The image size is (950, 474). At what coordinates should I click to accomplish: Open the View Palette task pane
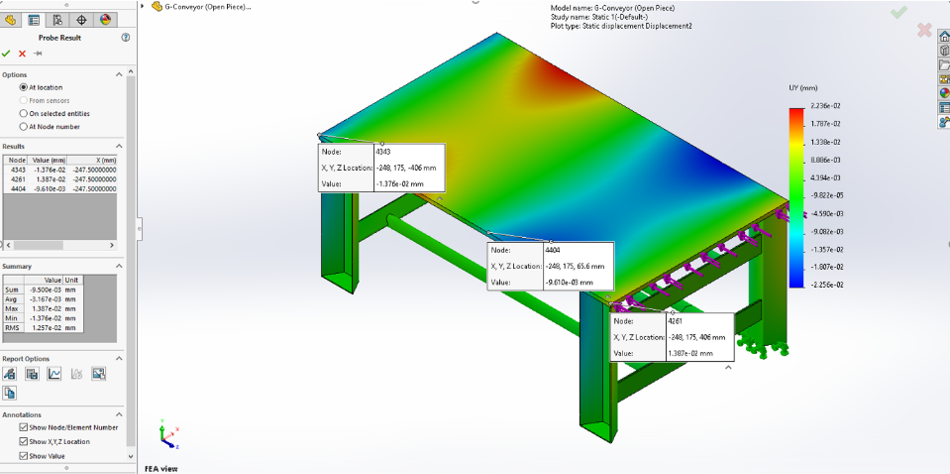pyautogui.click(x=944, y=79)
